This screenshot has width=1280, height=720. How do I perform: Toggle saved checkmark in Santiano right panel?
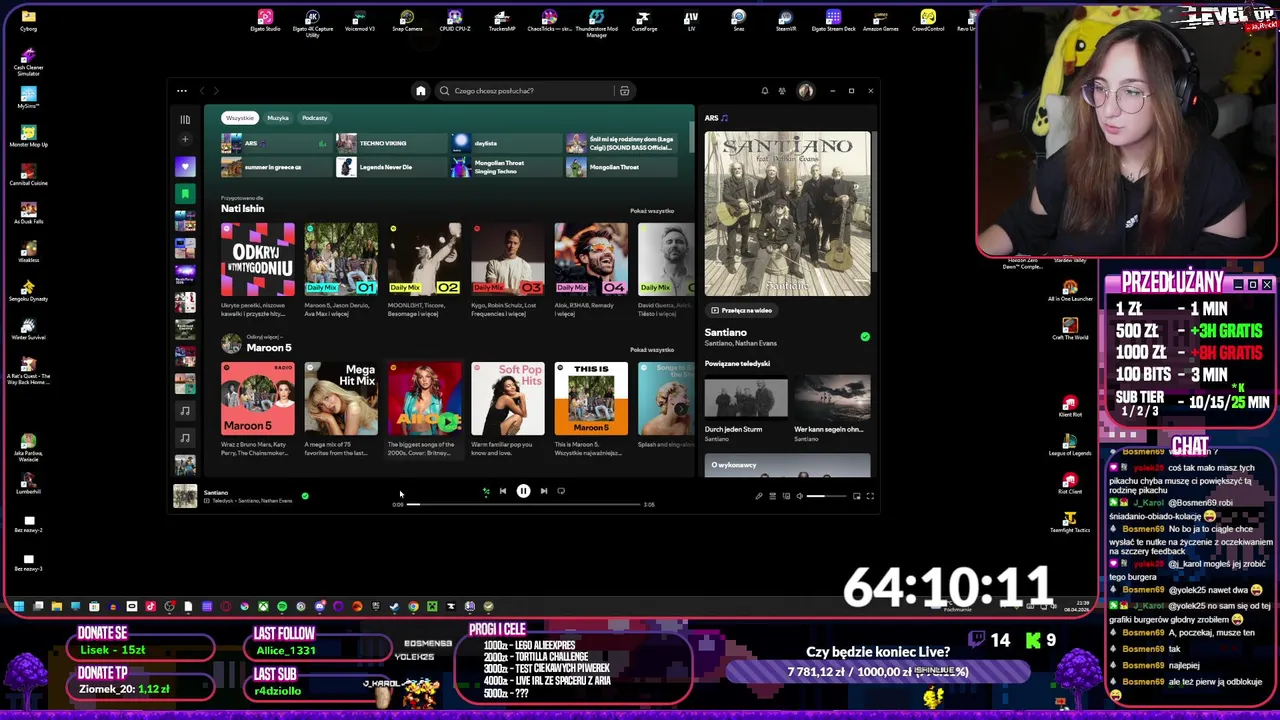click(x=865, y=337)
